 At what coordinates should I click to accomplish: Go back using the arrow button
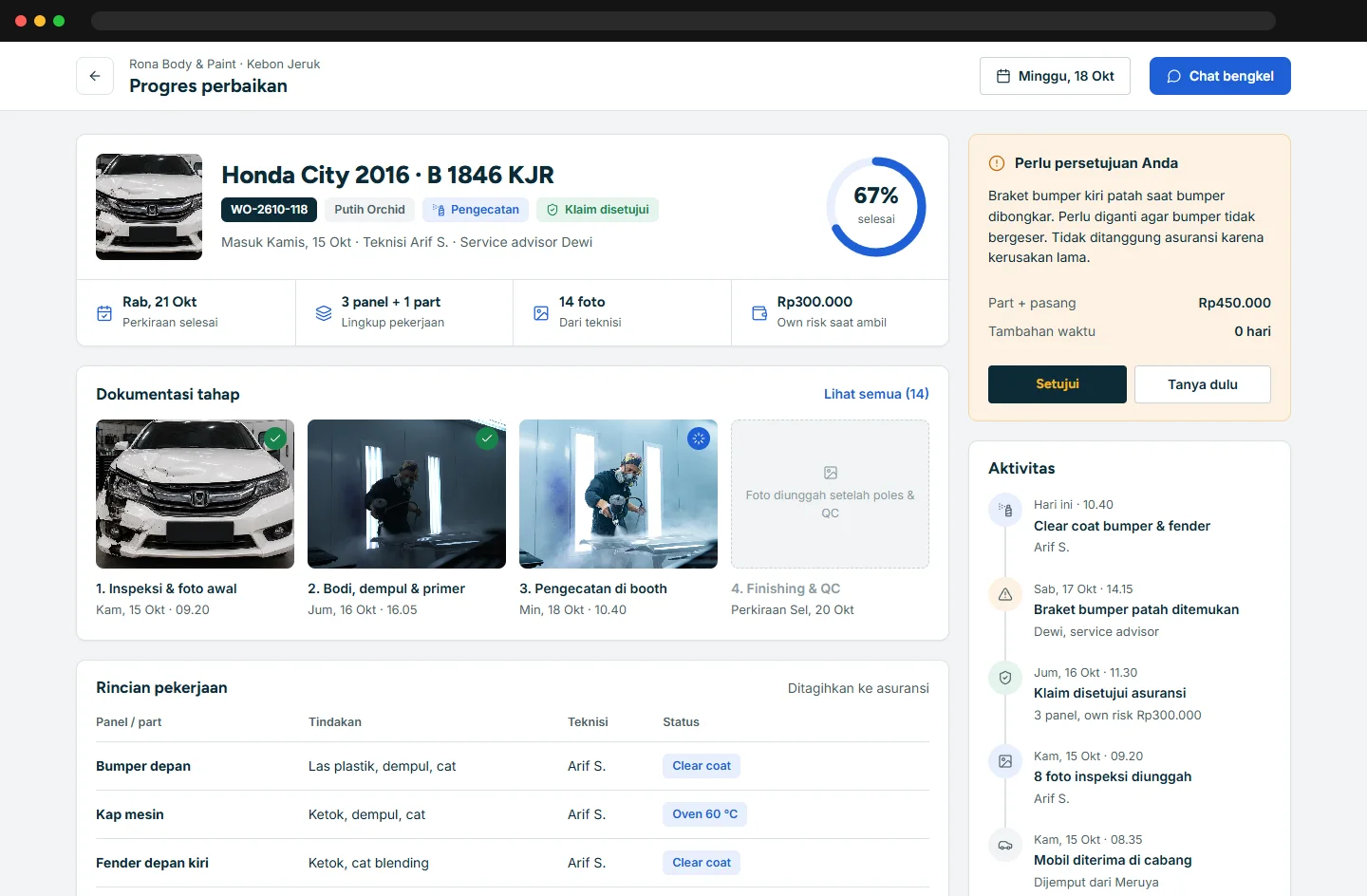pyautogui.click(x=95, y=76)
